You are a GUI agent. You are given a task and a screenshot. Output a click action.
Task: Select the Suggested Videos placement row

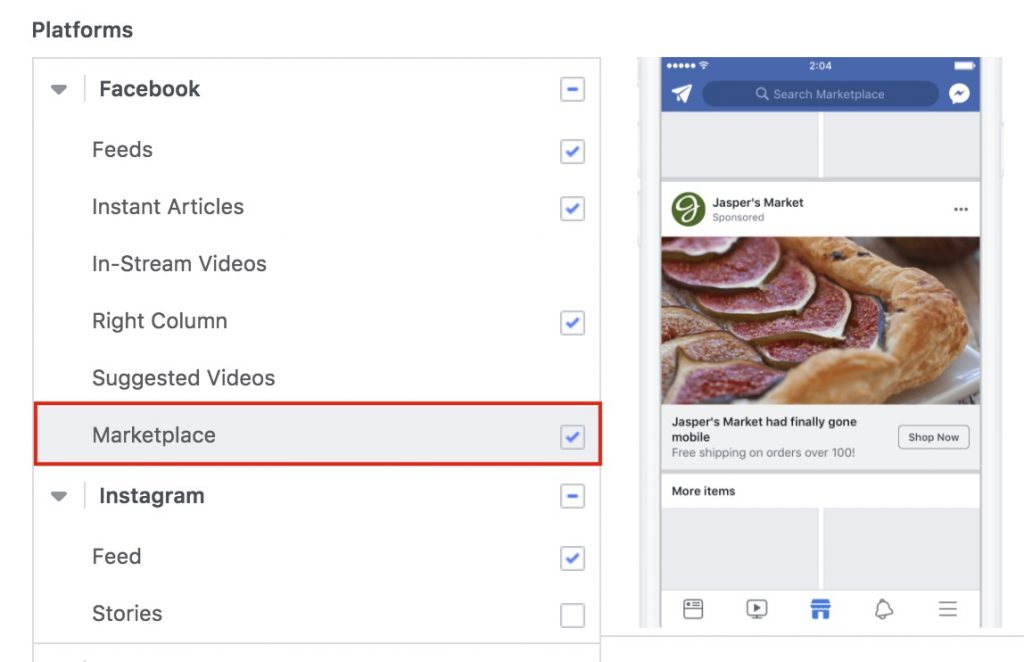[317, 377]
